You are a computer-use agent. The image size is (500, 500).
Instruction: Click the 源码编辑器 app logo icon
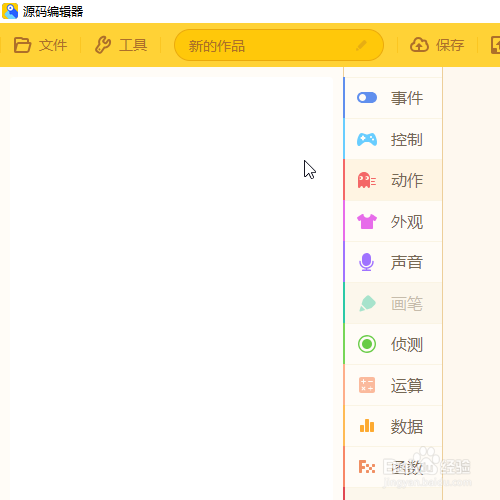click(x=10, y=11)
